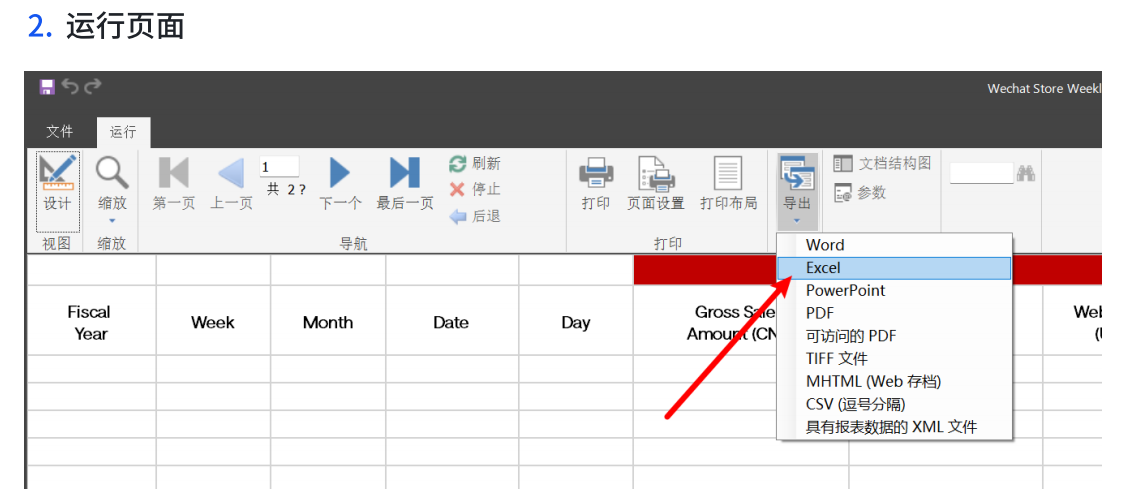This screenshot has width=1125, height=498.
Task: Click the Fiscal Year column header
Action: 90,323
